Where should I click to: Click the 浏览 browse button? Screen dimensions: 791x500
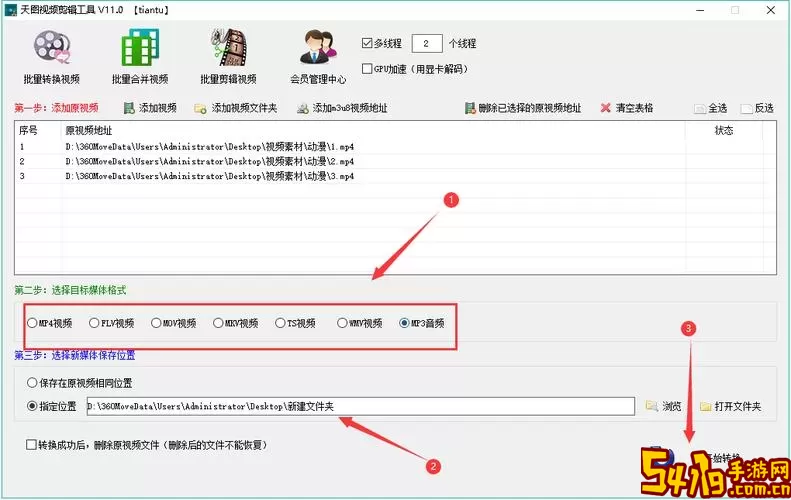663,406
